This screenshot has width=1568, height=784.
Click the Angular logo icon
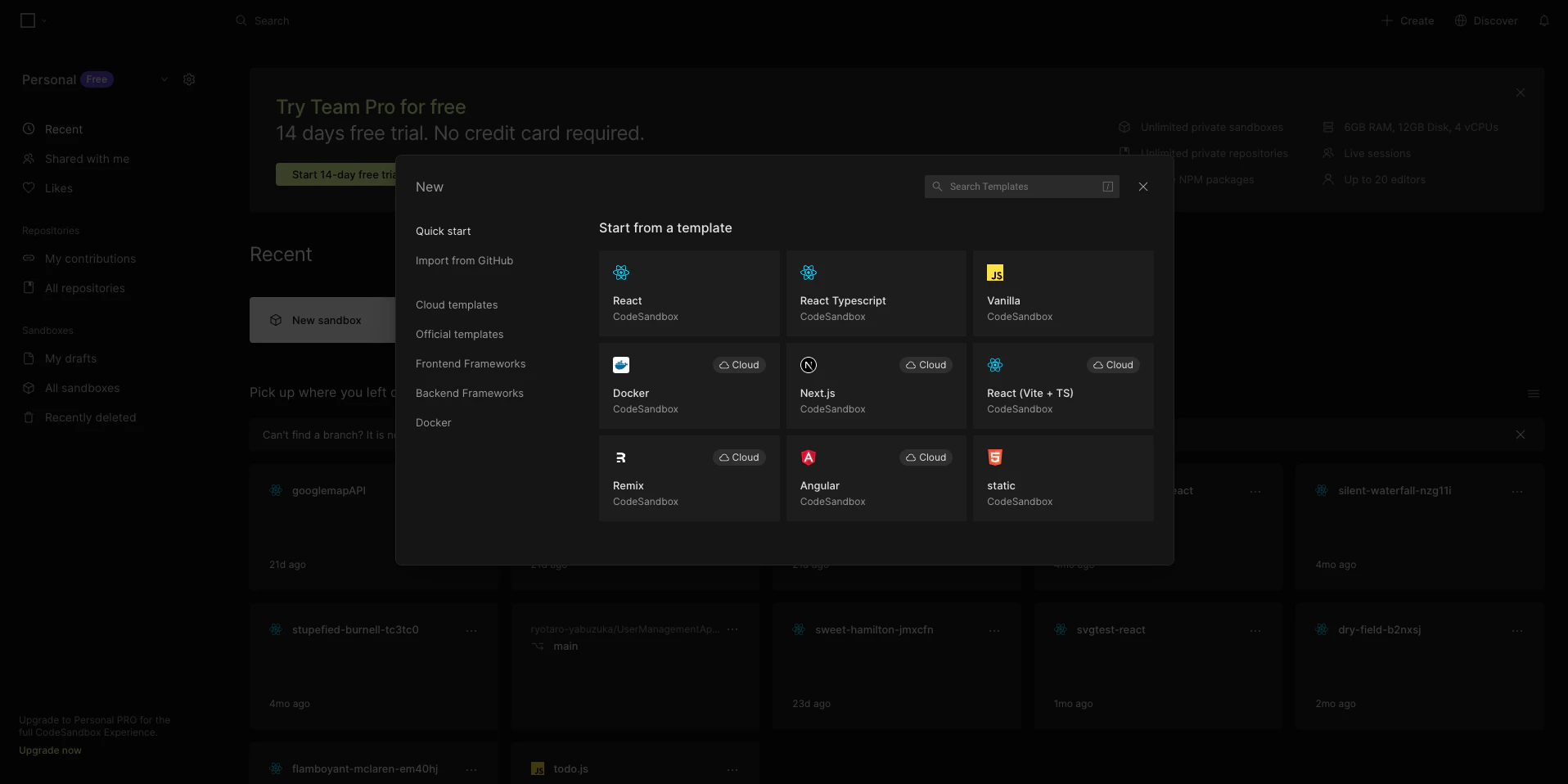pyautogui.click(x=809, y=457)
